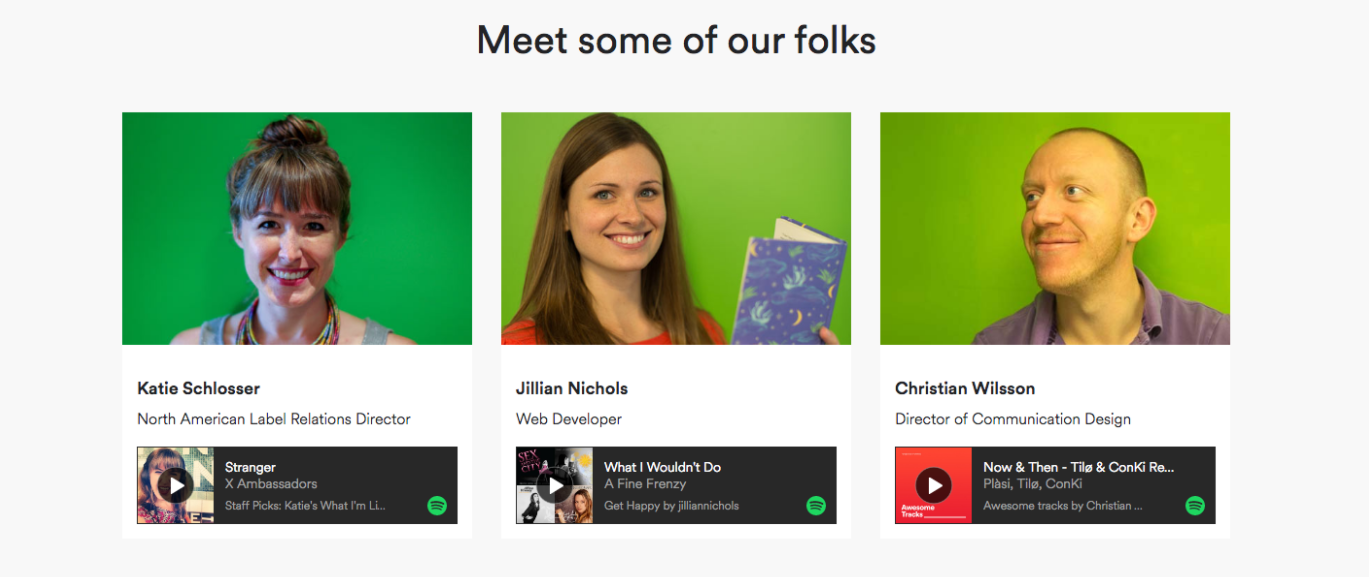Click the Jillian Nichols name heading
Screen dimensions: 1369x577
click(x=572, y=388)
